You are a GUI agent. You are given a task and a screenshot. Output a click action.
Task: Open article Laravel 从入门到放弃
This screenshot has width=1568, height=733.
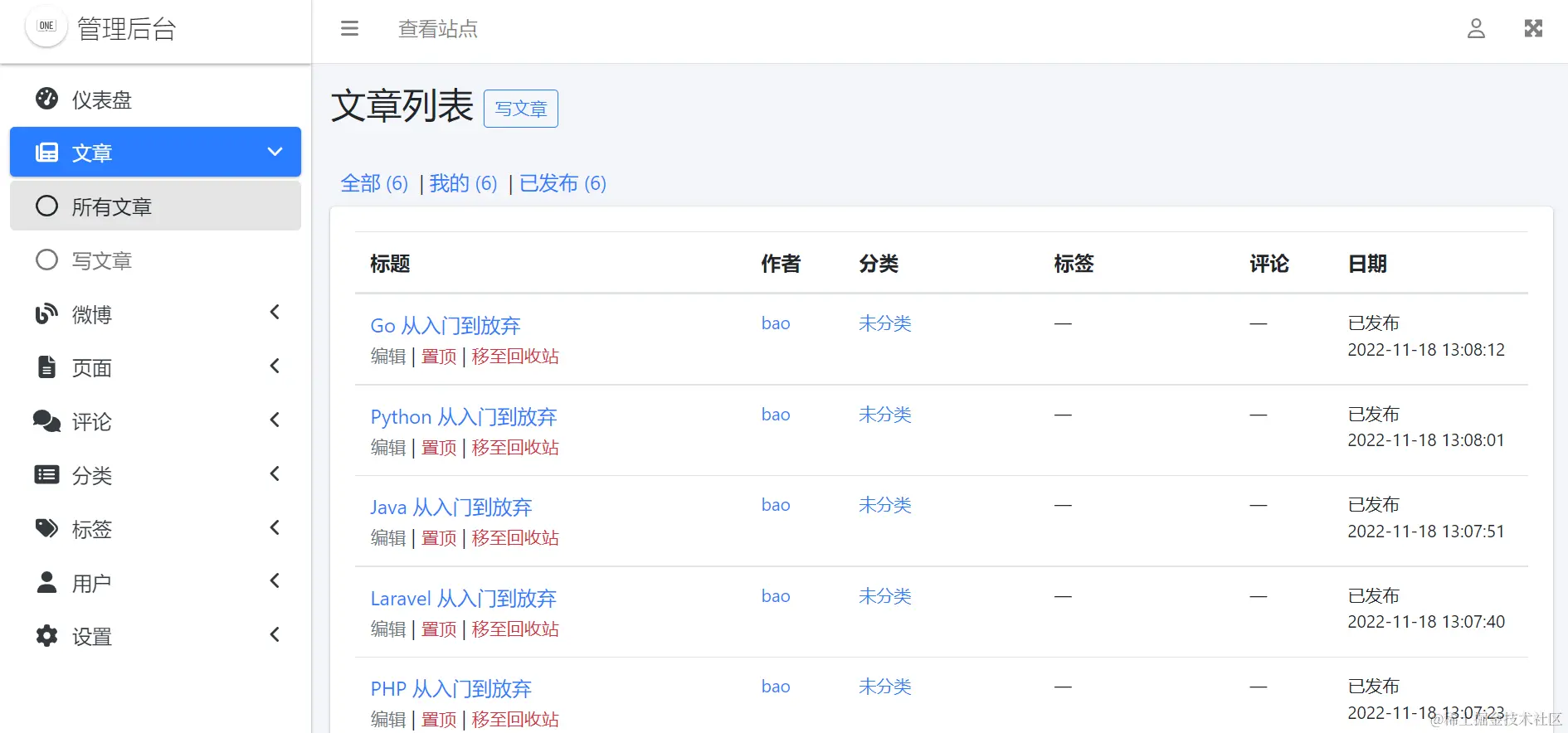[463, 599]
